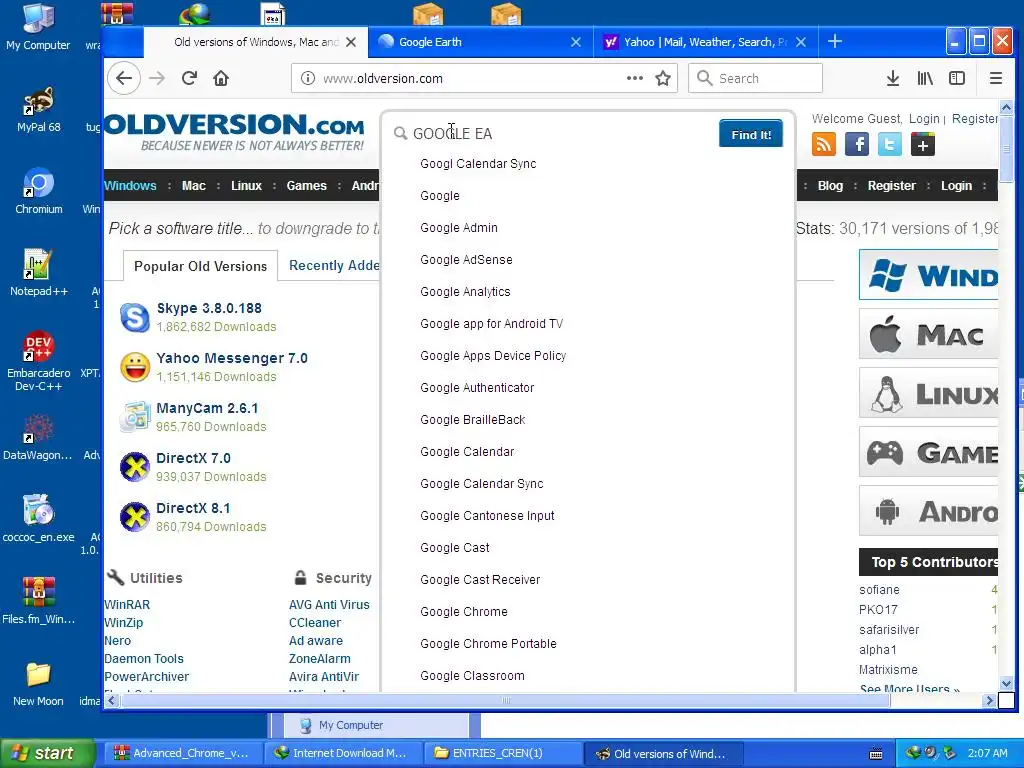Click the browser Search box
1024x768 pixels.
[755, 78]
